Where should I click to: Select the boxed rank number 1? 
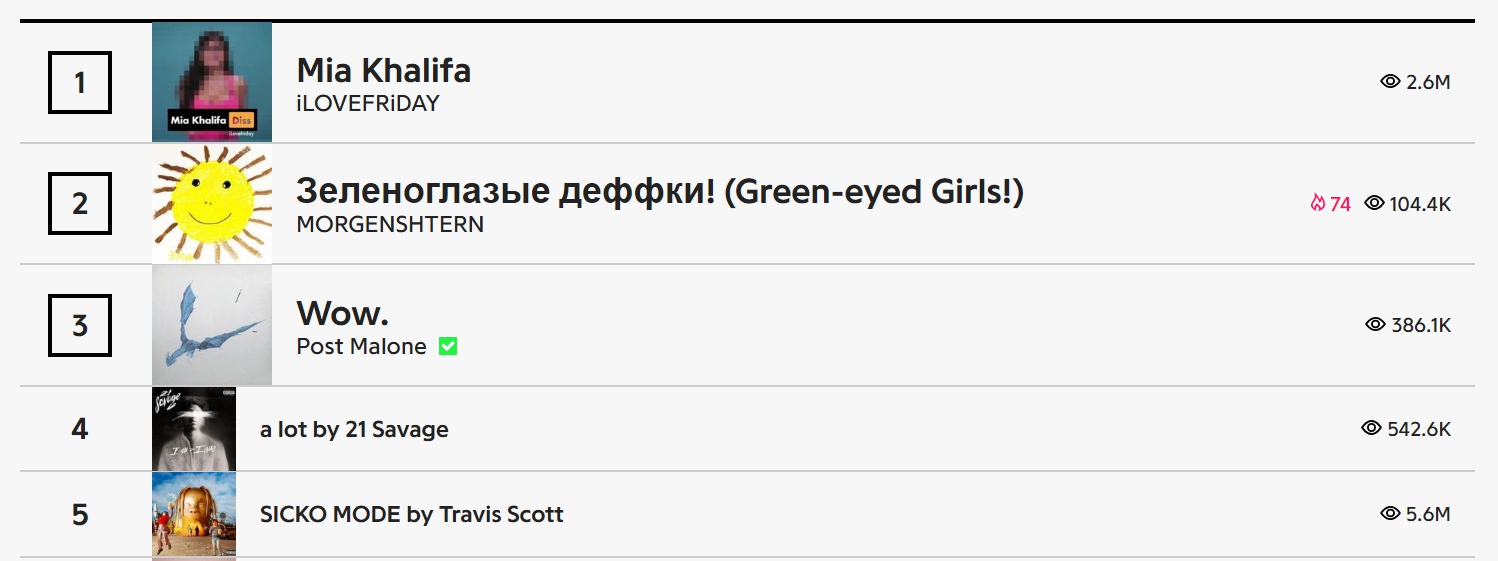pyautogui.click(x=80, y=82)
